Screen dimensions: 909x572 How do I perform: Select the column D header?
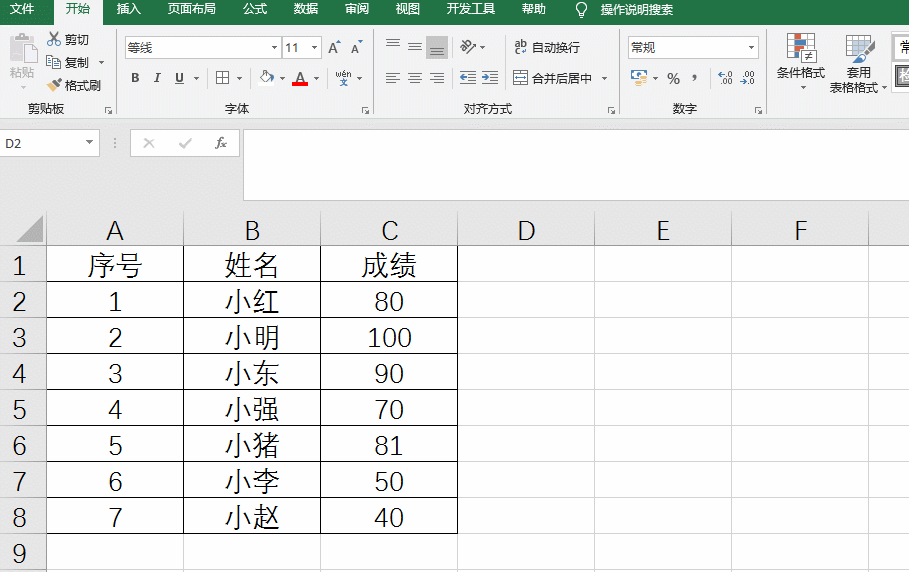(526, 230)
